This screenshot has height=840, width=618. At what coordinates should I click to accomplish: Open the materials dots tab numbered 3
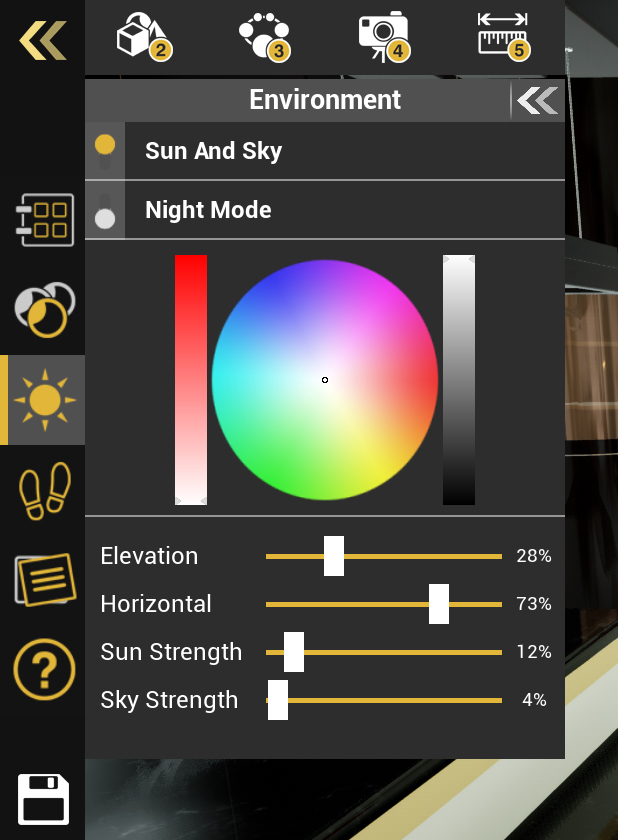(x=265, y=36)
